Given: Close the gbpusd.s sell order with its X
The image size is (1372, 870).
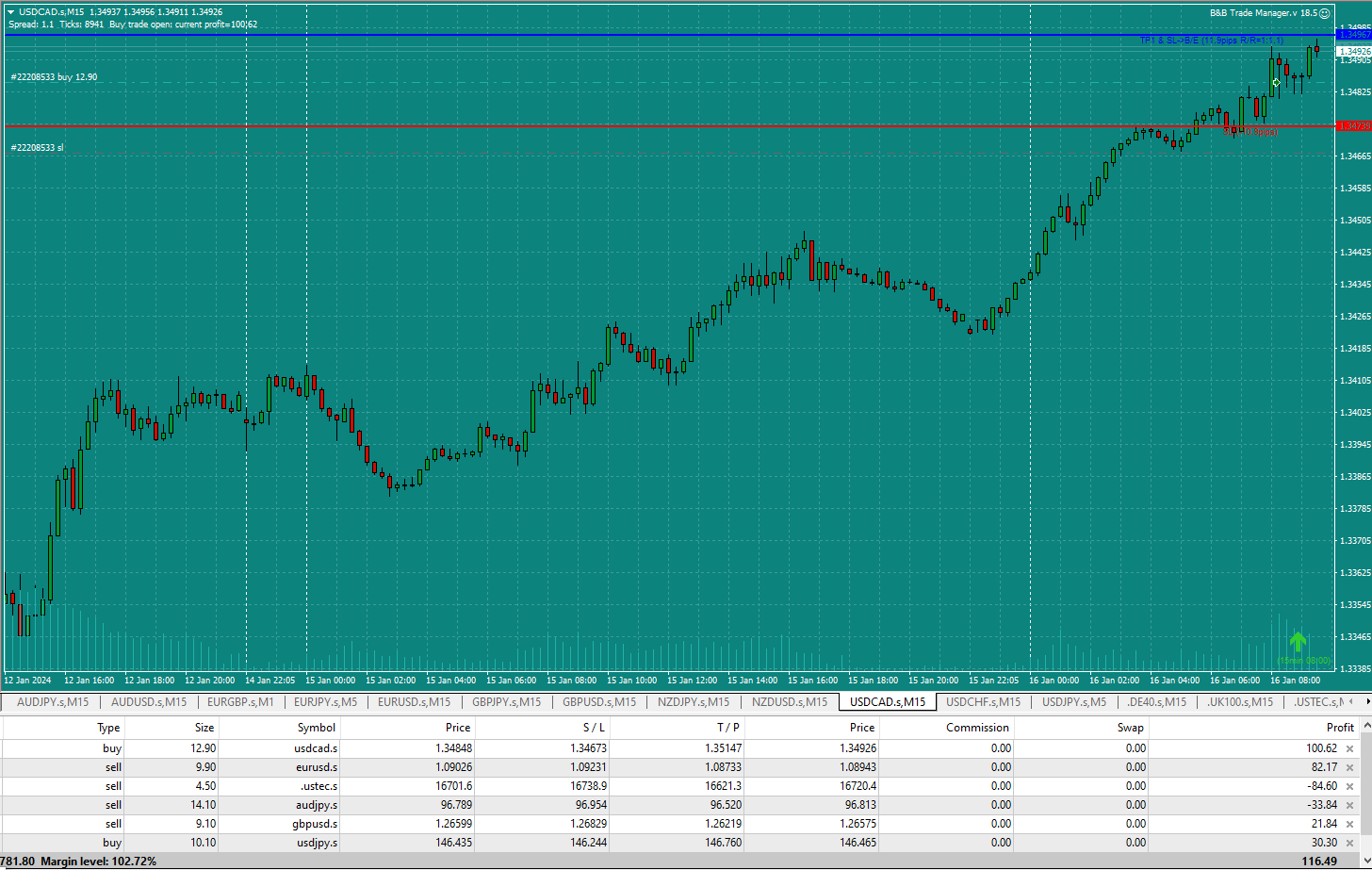Looking at the screenshot, I should [1349, 824].
